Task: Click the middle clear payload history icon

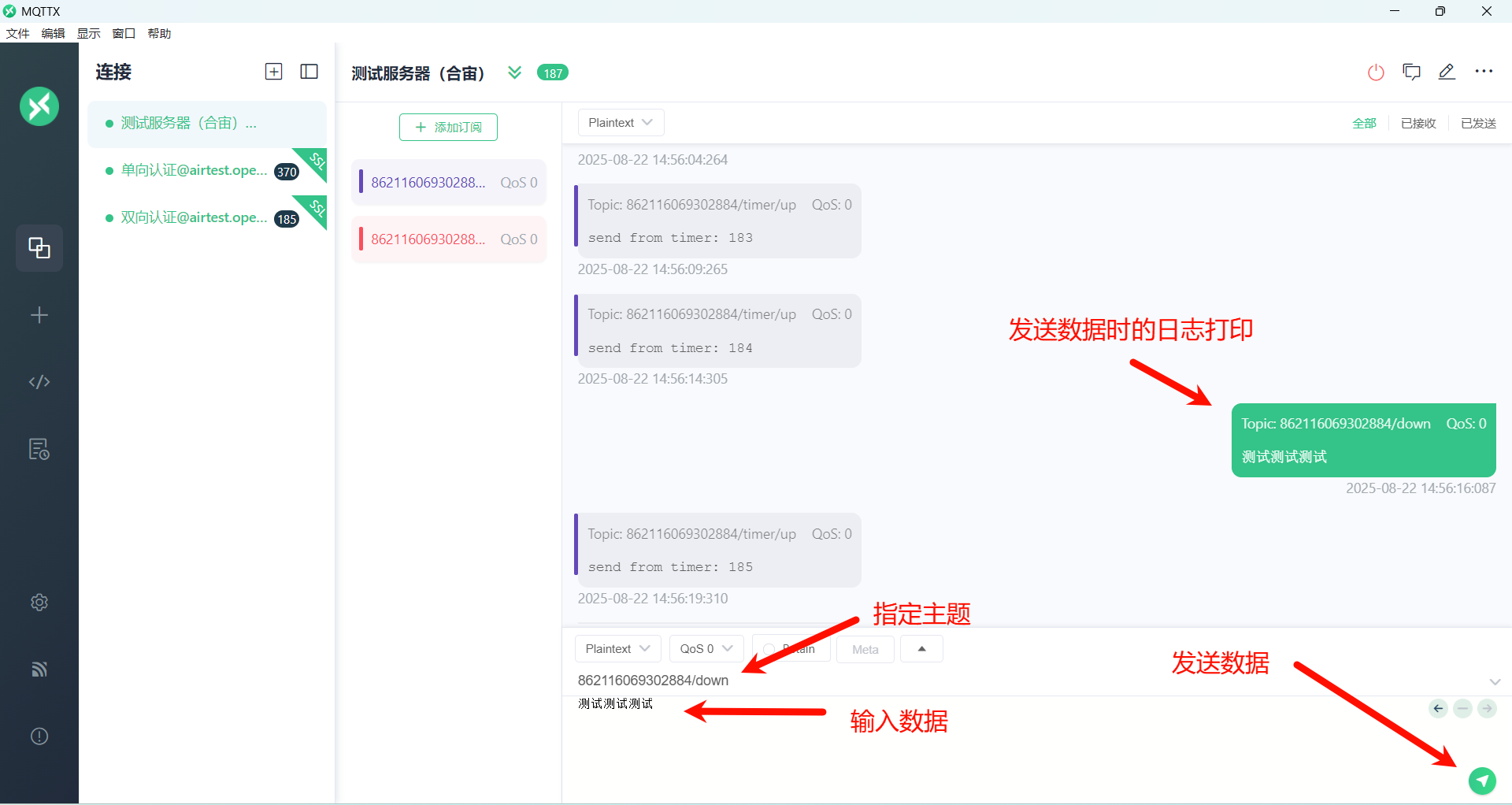Action: coord(1462,709)
